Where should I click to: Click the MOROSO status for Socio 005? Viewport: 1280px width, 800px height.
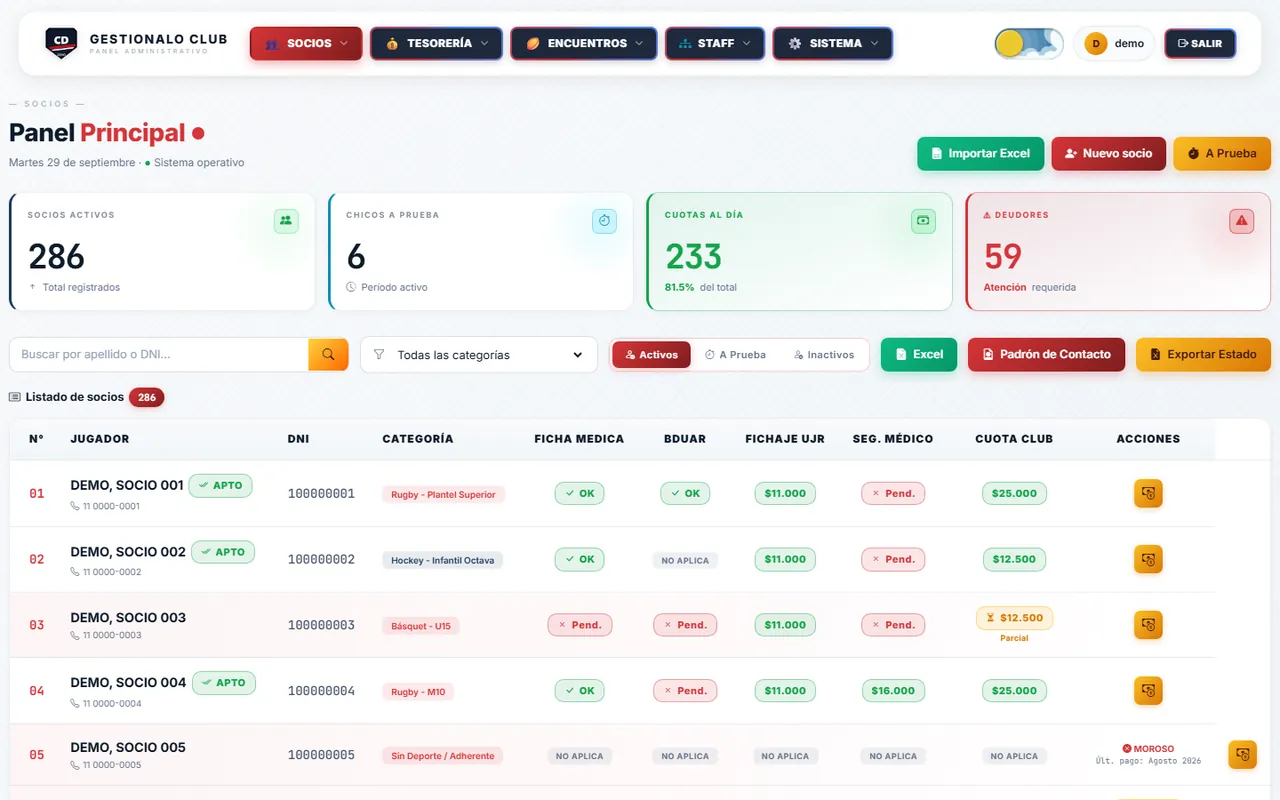click(x=1148, y=748)
